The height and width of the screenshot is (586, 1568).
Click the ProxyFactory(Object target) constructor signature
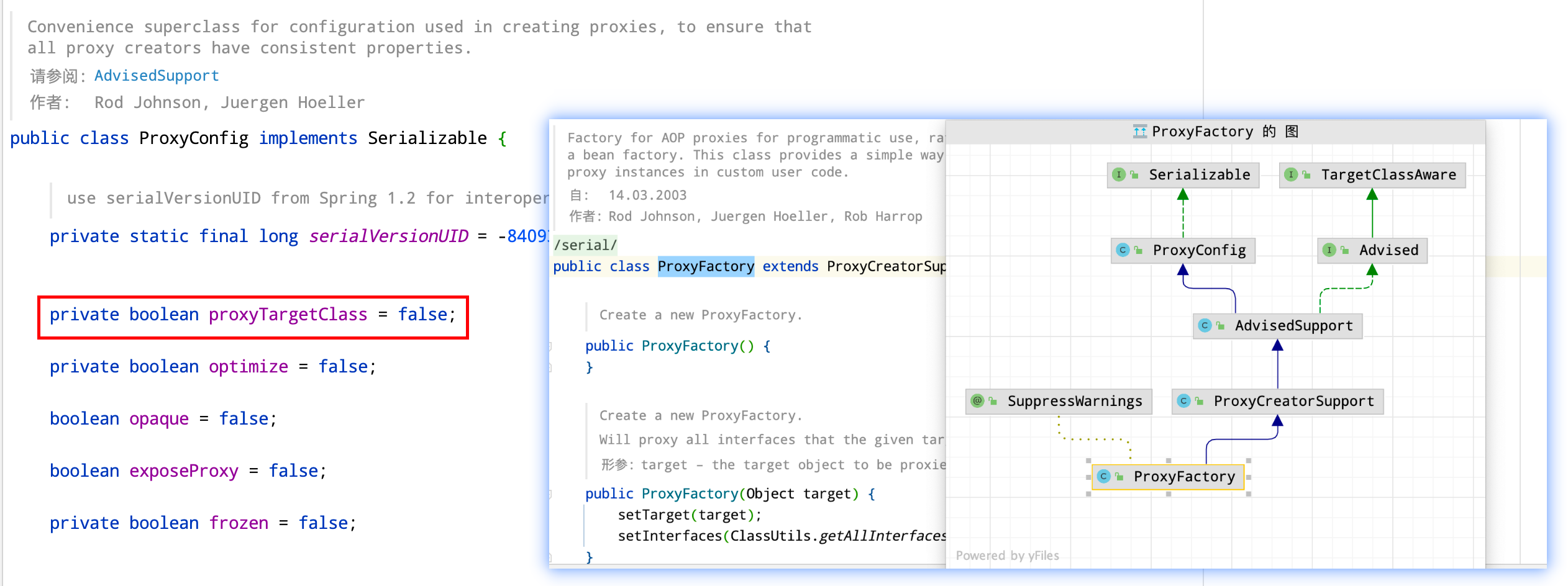[730, 494]
